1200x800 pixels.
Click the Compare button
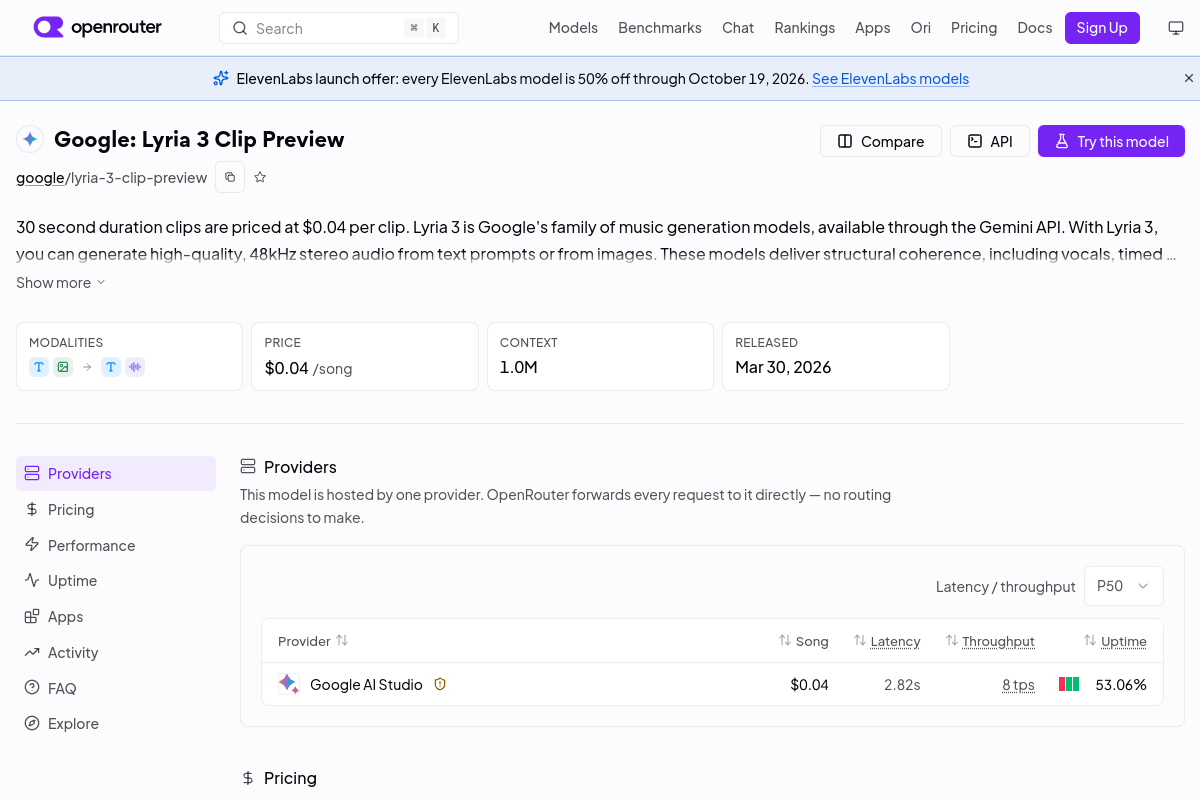click(x=881, y=141)
